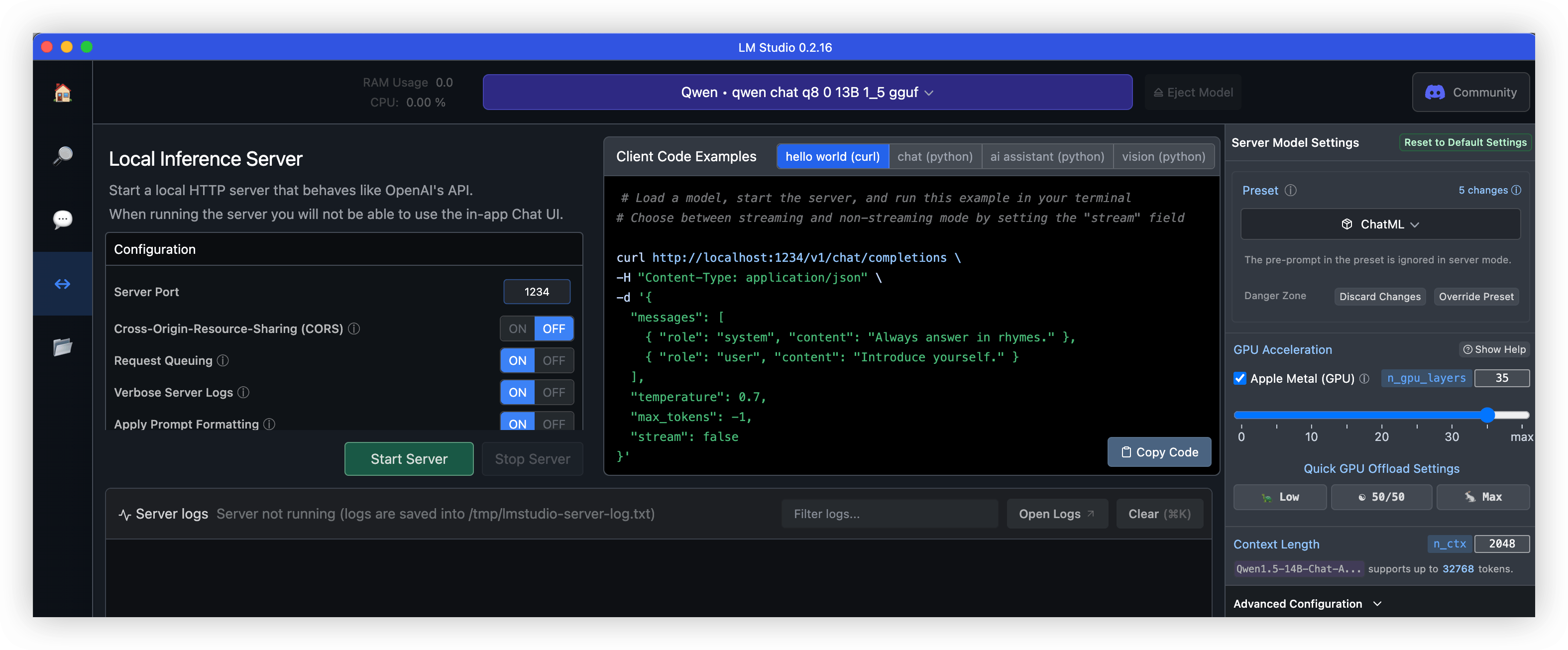
Task: Click Reset to Default Settings
Action: click(1464, 142)
